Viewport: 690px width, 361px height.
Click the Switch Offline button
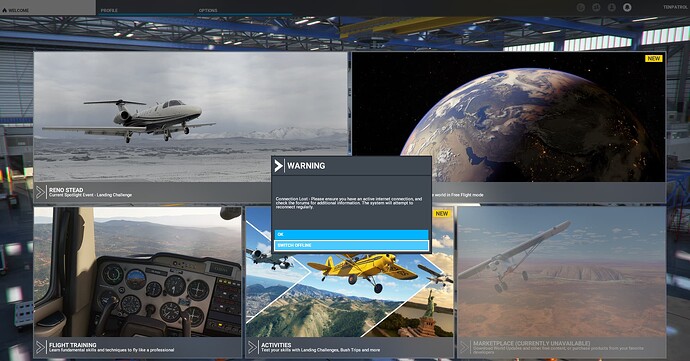351,245
